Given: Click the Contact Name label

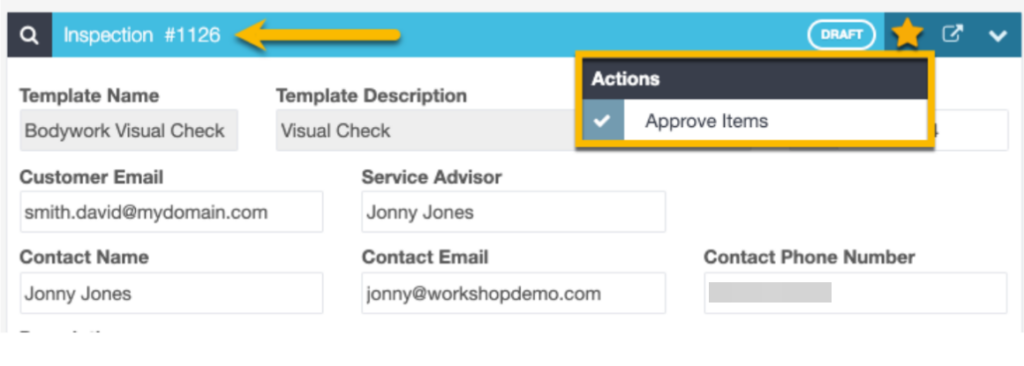Looking at the screenshot, I should pyautogui.click(x=84, y=258).
